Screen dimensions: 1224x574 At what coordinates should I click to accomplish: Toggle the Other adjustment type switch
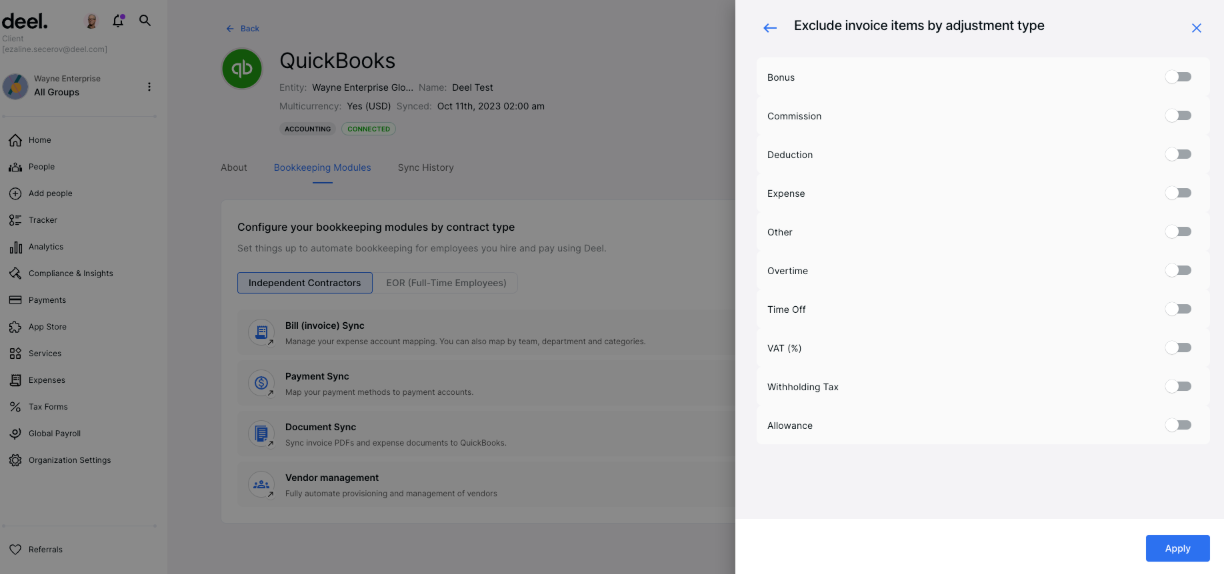[x=1178, y=232]
